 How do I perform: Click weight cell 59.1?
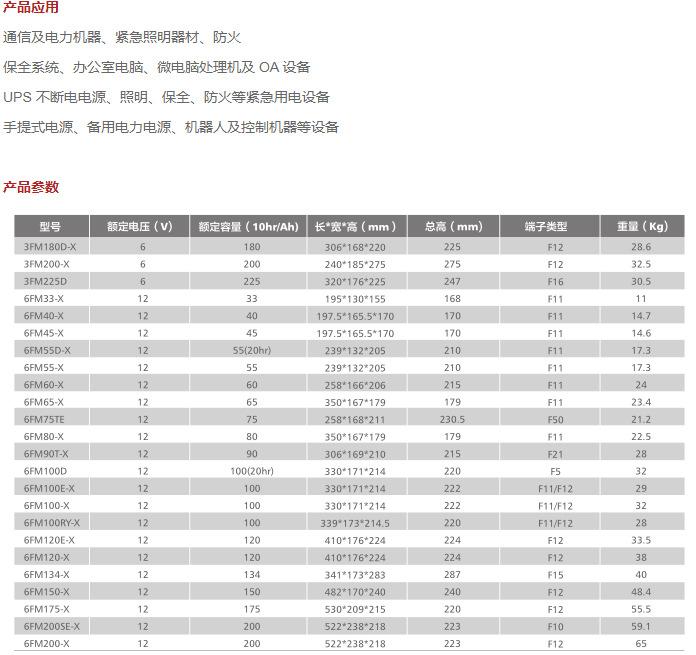pyautogui.click(x=641, y=626)
